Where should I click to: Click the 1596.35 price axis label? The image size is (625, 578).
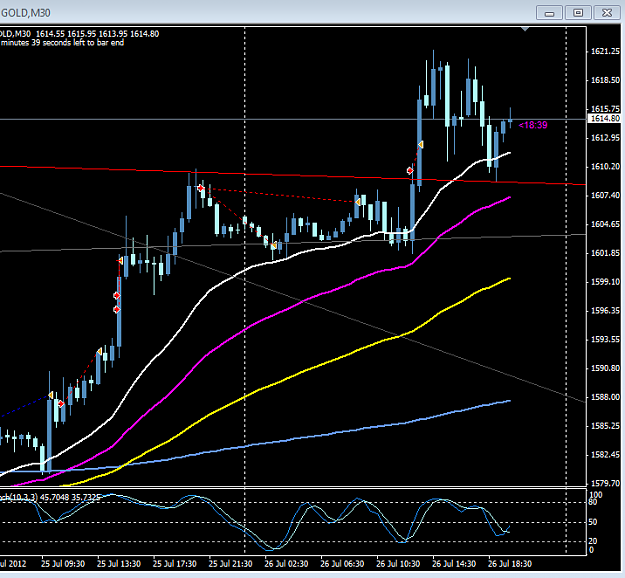tap(605, 311)
